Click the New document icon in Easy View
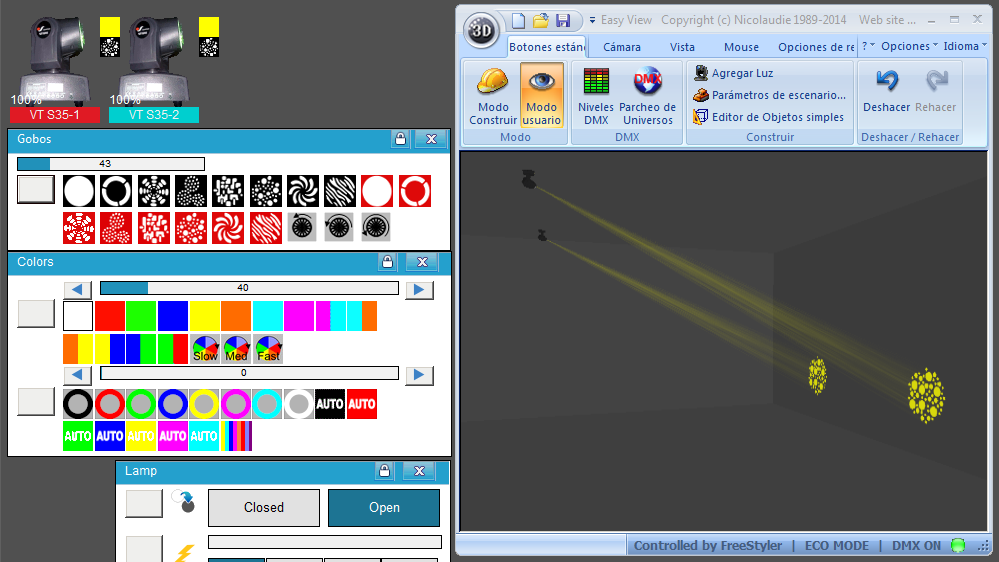999x562 pixels. pyautogui.click(x=519, y=20)
